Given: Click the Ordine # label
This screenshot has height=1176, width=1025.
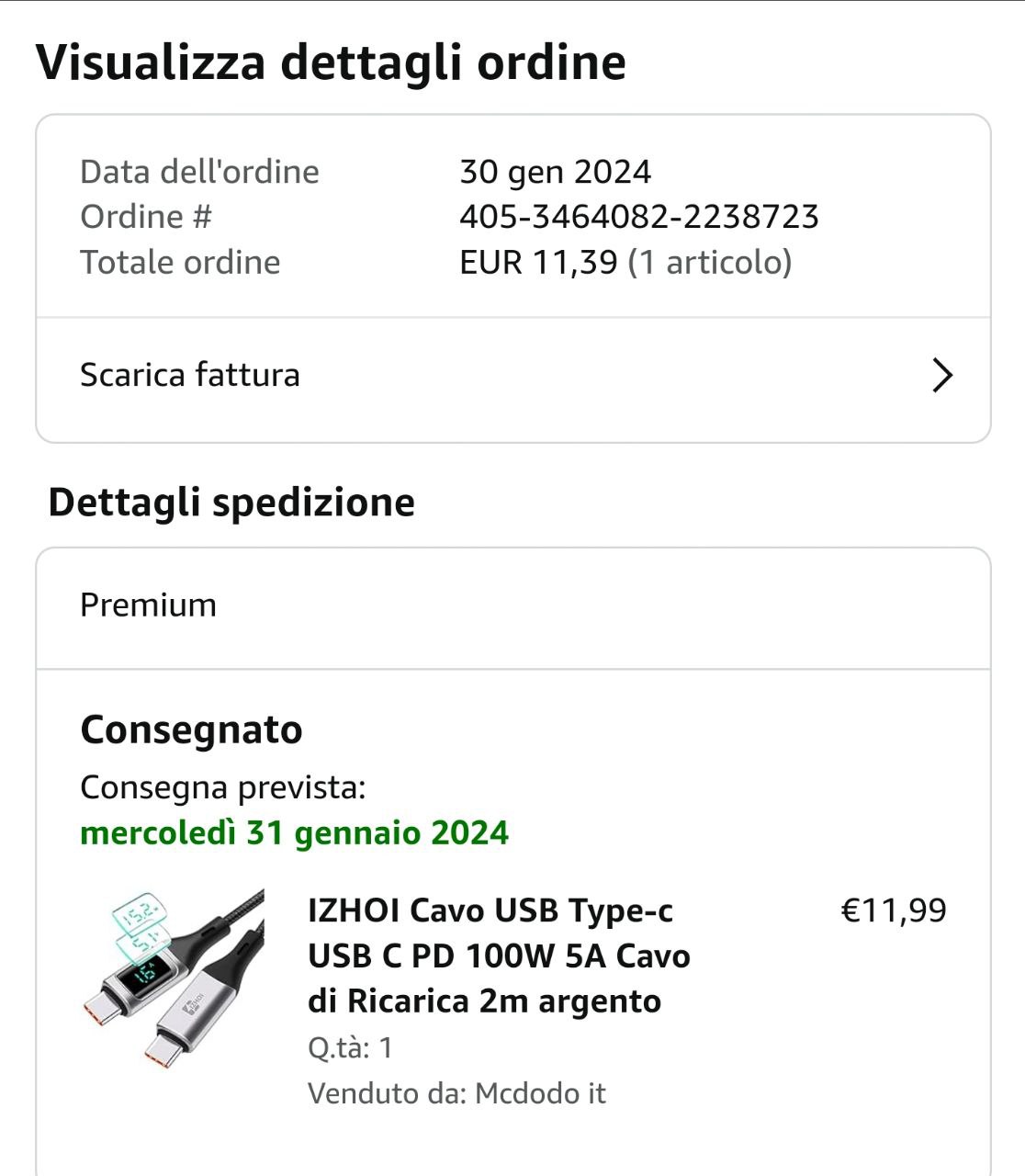Looking at the screenshot, I should click(x=146, y=217).
